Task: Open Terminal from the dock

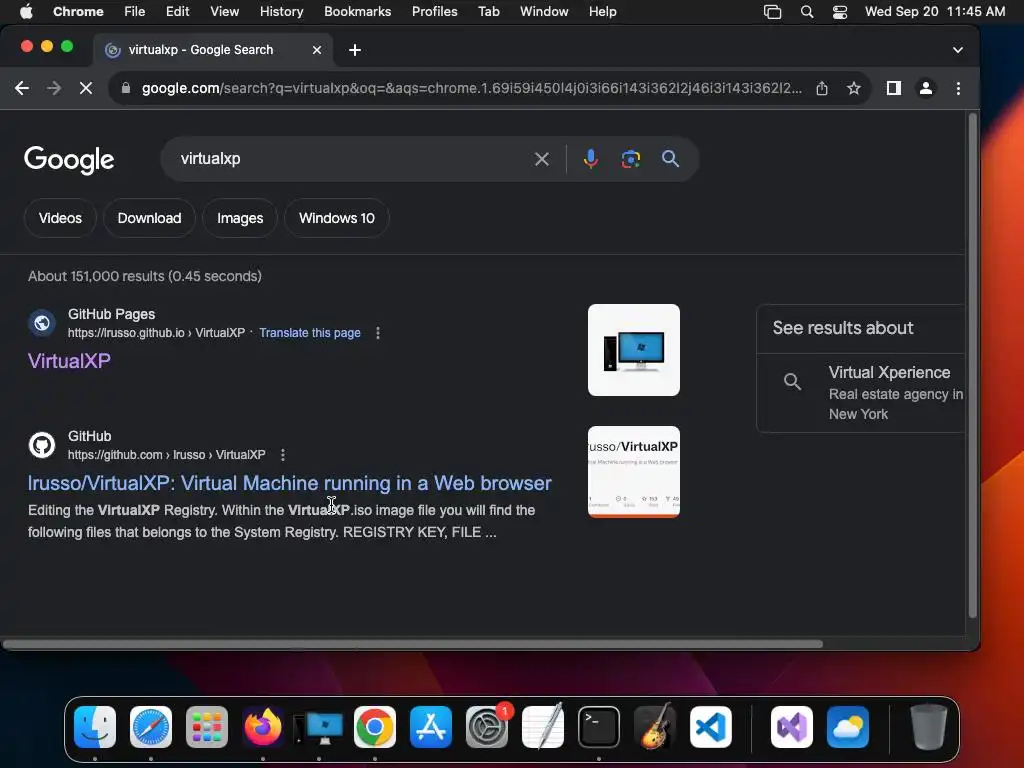Action: [x=599, y=727]
